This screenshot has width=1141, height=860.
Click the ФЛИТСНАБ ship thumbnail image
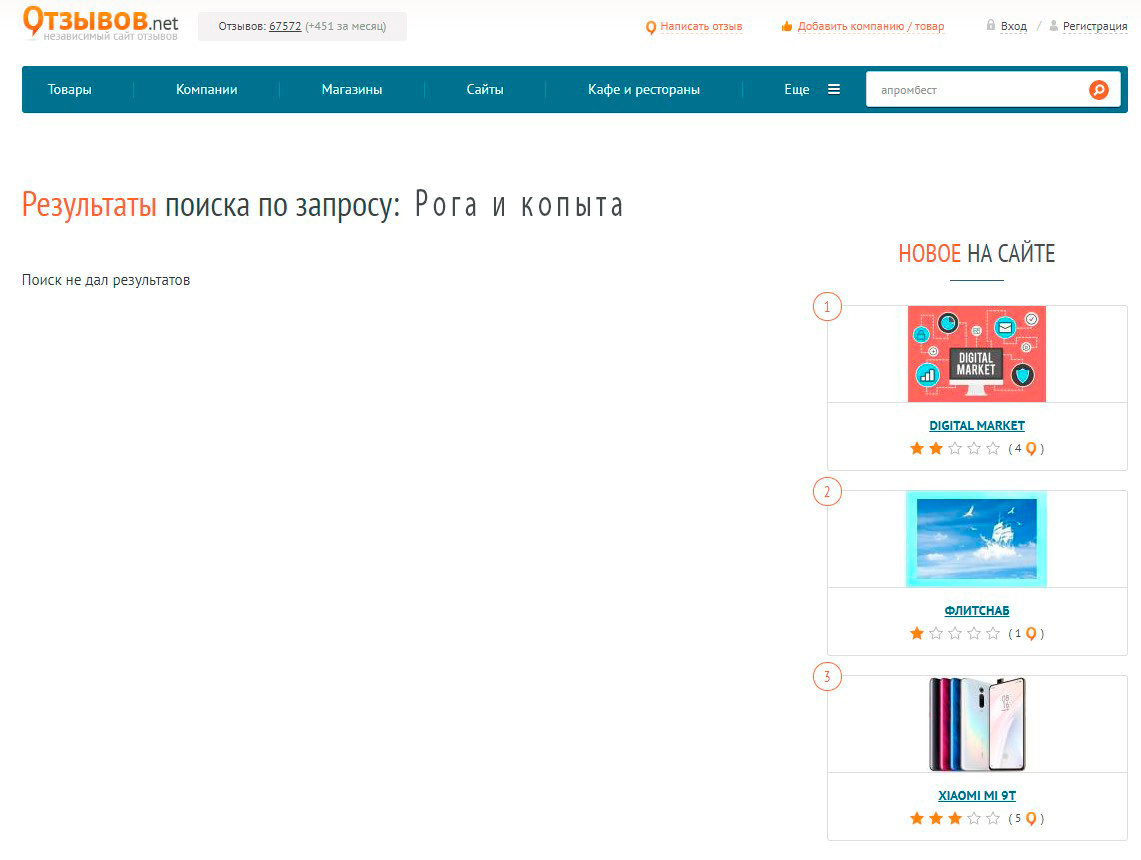click(977, 538)
